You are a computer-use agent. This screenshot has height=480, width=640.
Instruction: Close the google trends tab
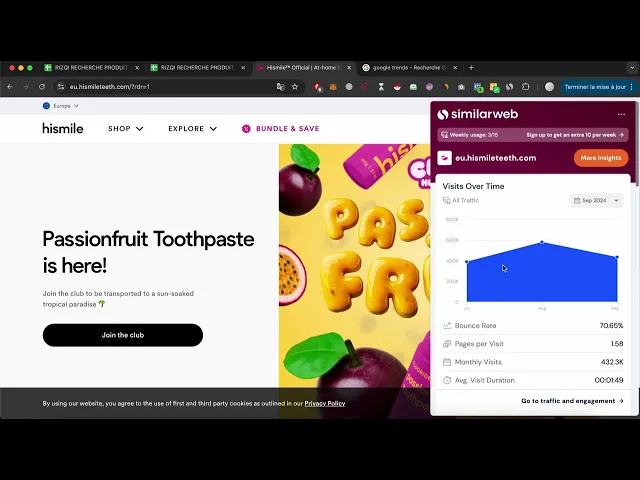click(455, 68)
